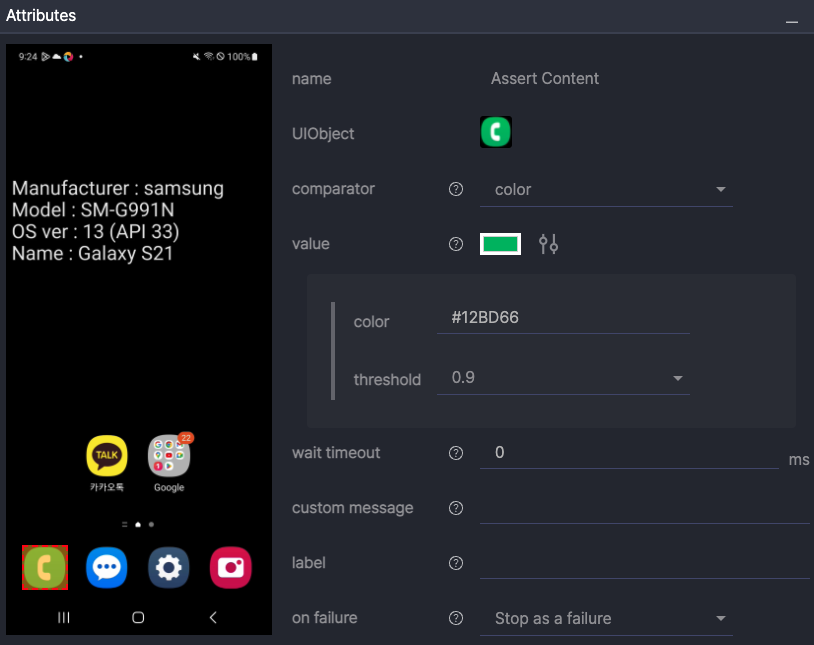Select the UIObject phone icon thumbnail
The height and width of the screenshot is (645, 814).
(496, 133)
